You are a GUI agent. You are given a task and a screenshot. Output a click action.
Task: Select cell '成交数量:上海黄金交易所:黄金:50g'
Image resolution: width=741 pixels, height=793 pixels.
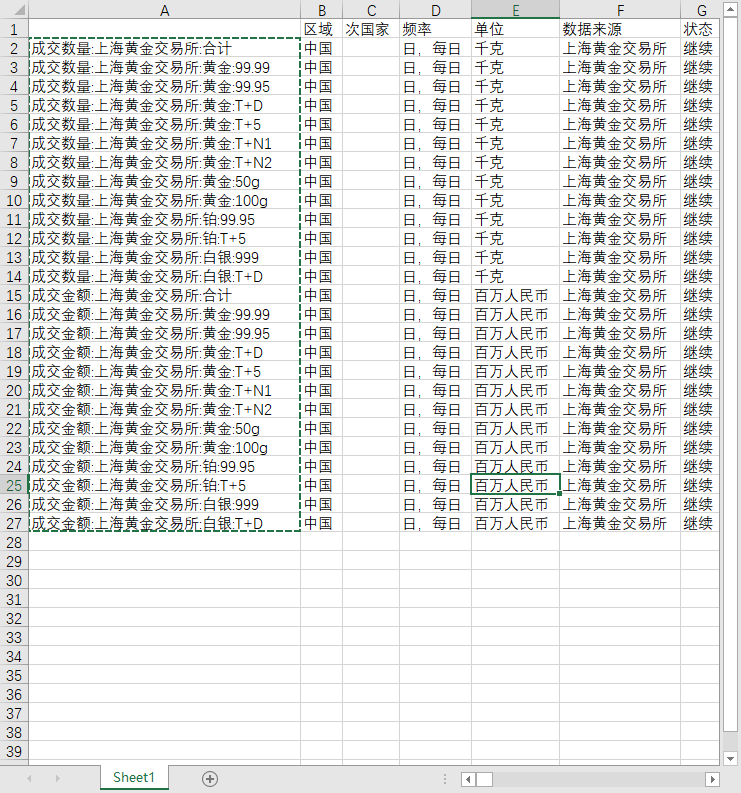(x=164, y=182)
